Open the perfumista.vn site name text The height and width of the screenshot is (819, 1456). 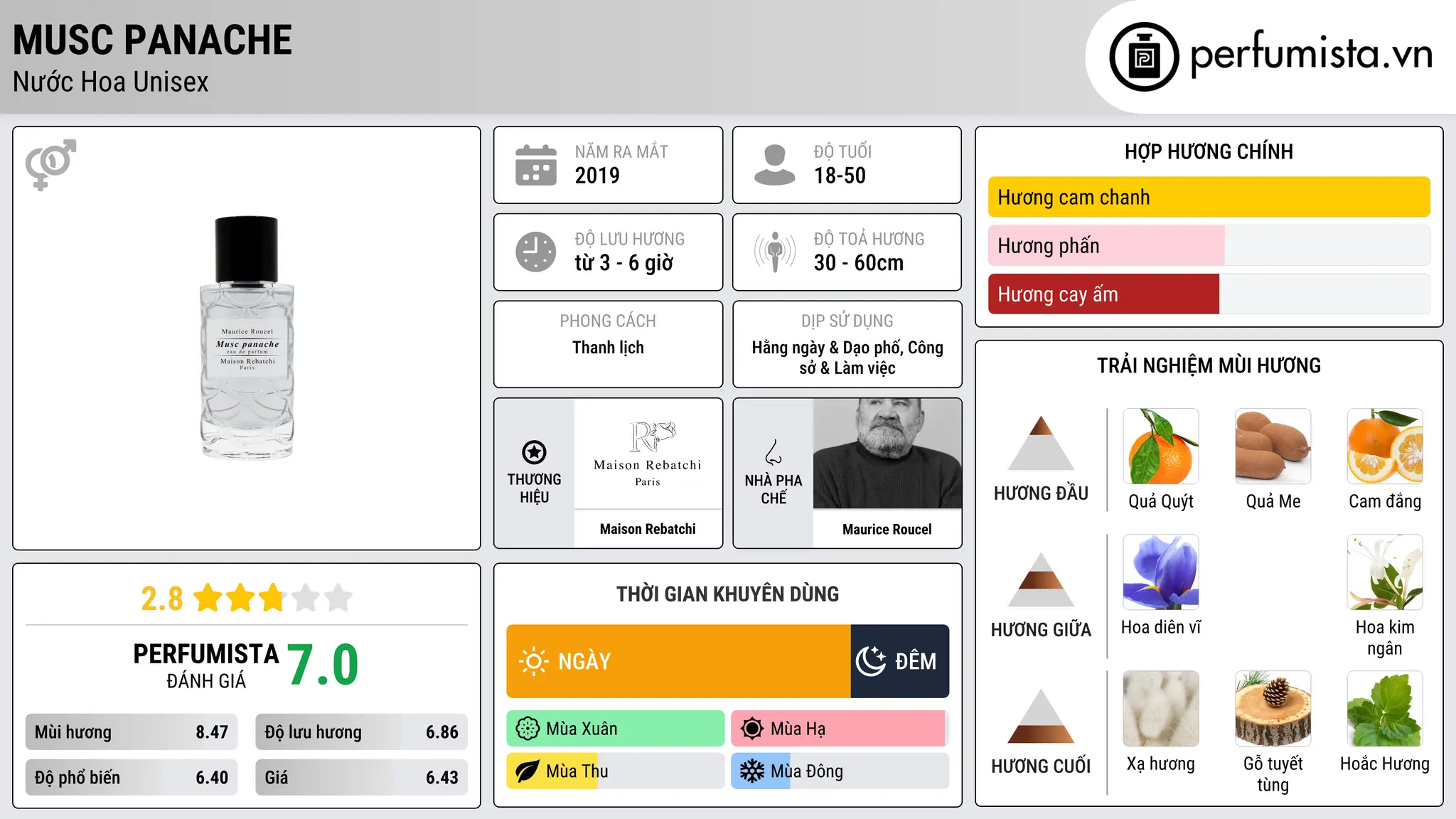[x=1312, y=54]
